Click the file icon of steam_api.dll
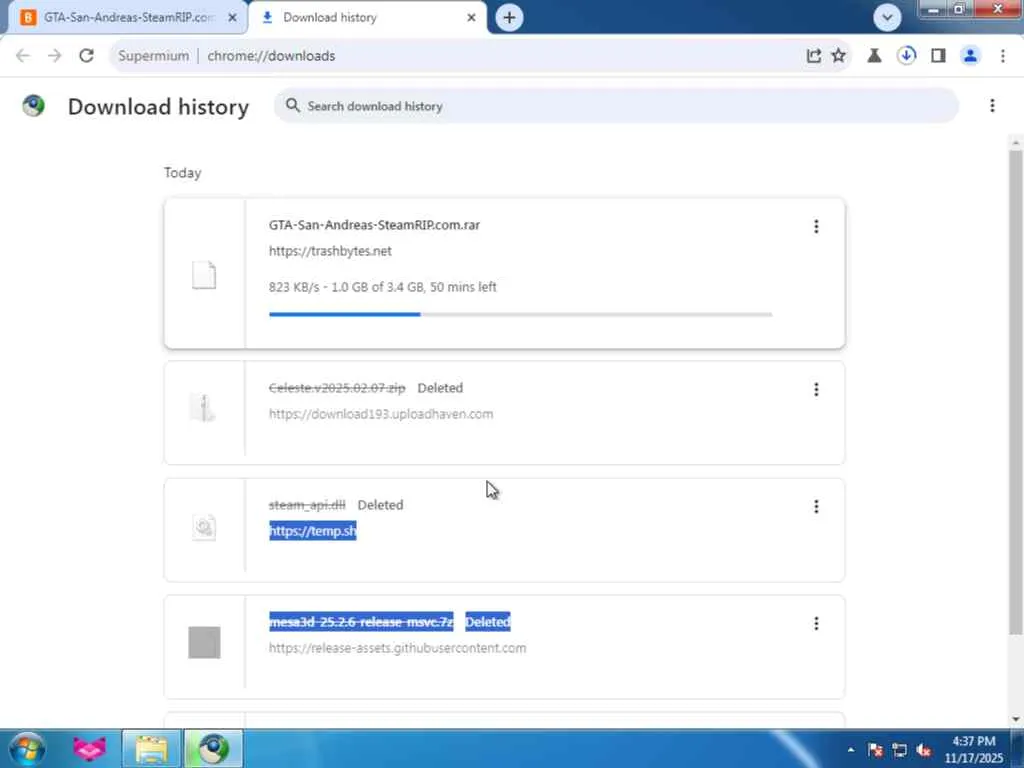The image size is (1024, 768). tap(204, 527)
